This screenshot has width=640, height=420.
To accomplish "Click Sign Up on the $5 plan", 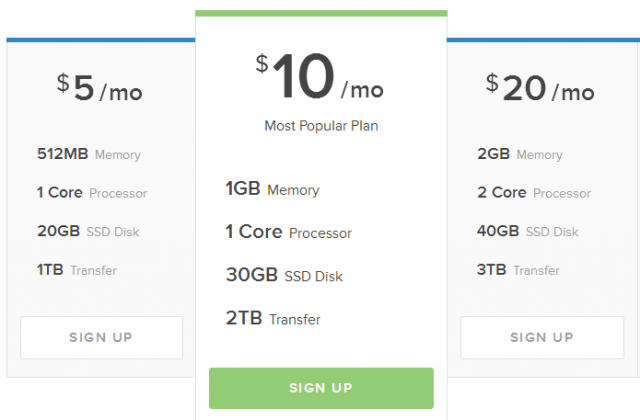I will (101, 338).
